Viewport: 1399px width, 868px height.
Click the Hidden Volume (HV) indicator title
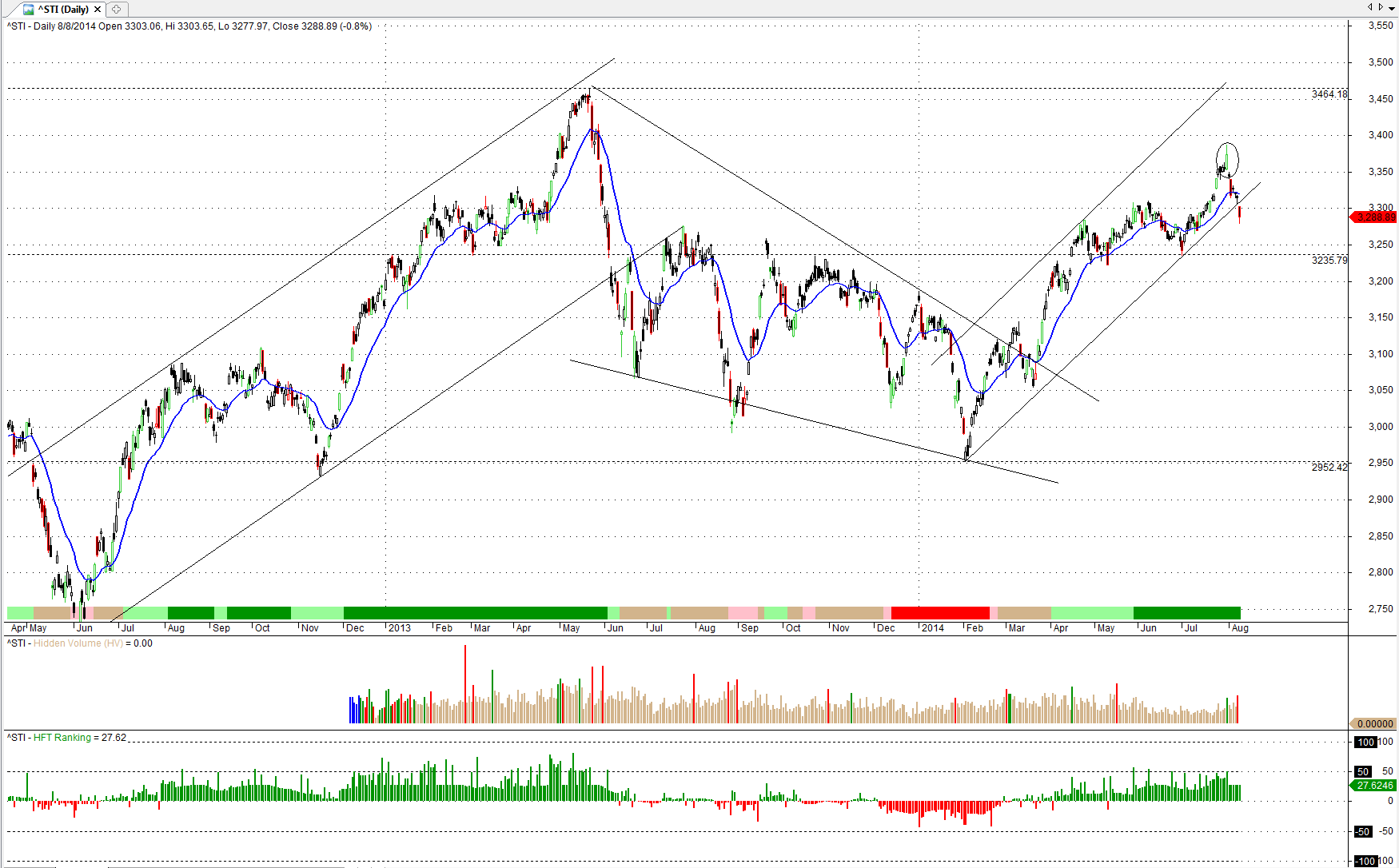pyautogui.click(x=78, y=643)
